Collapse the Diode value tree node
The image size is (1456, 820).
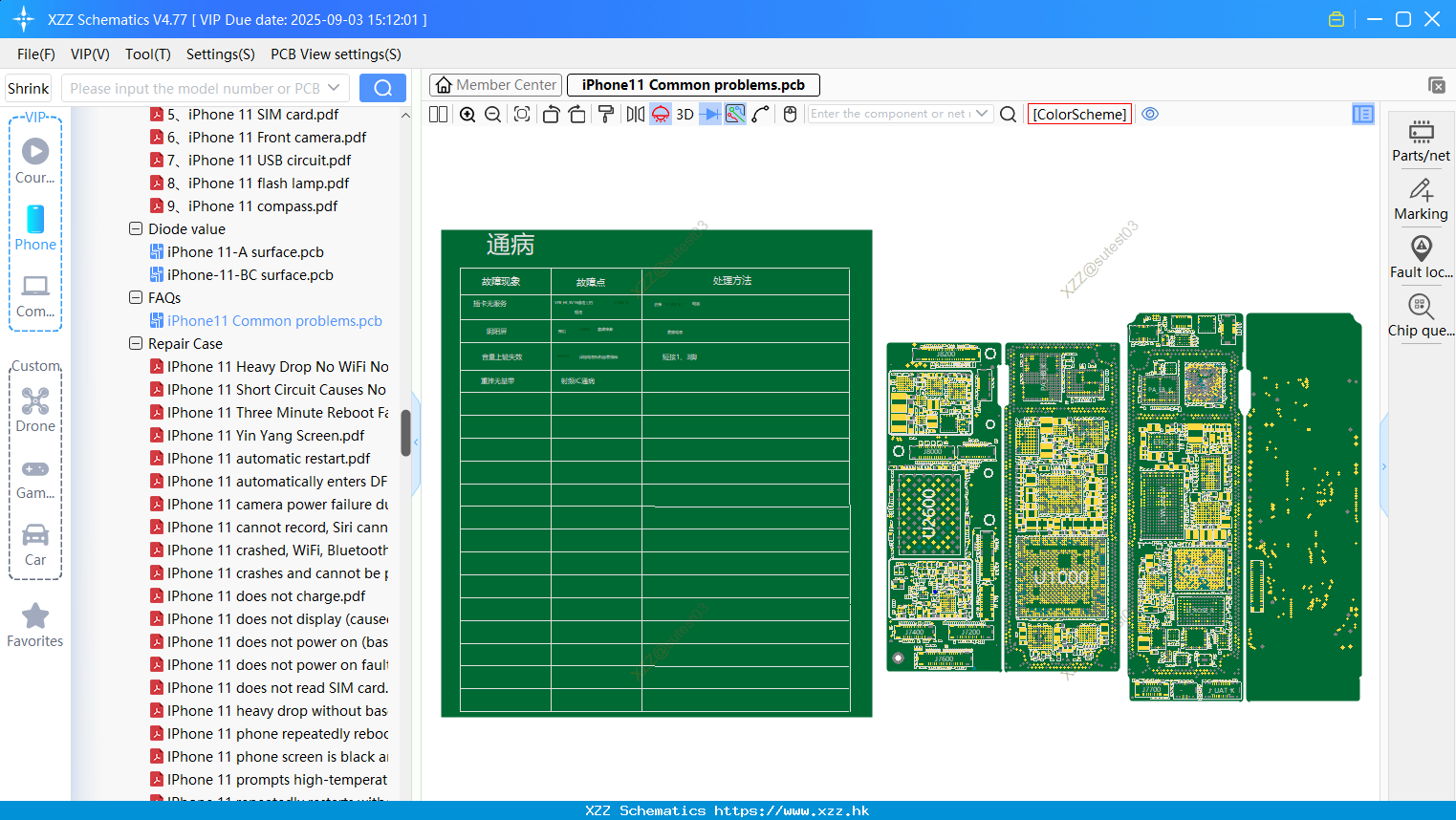coord(136,228)
